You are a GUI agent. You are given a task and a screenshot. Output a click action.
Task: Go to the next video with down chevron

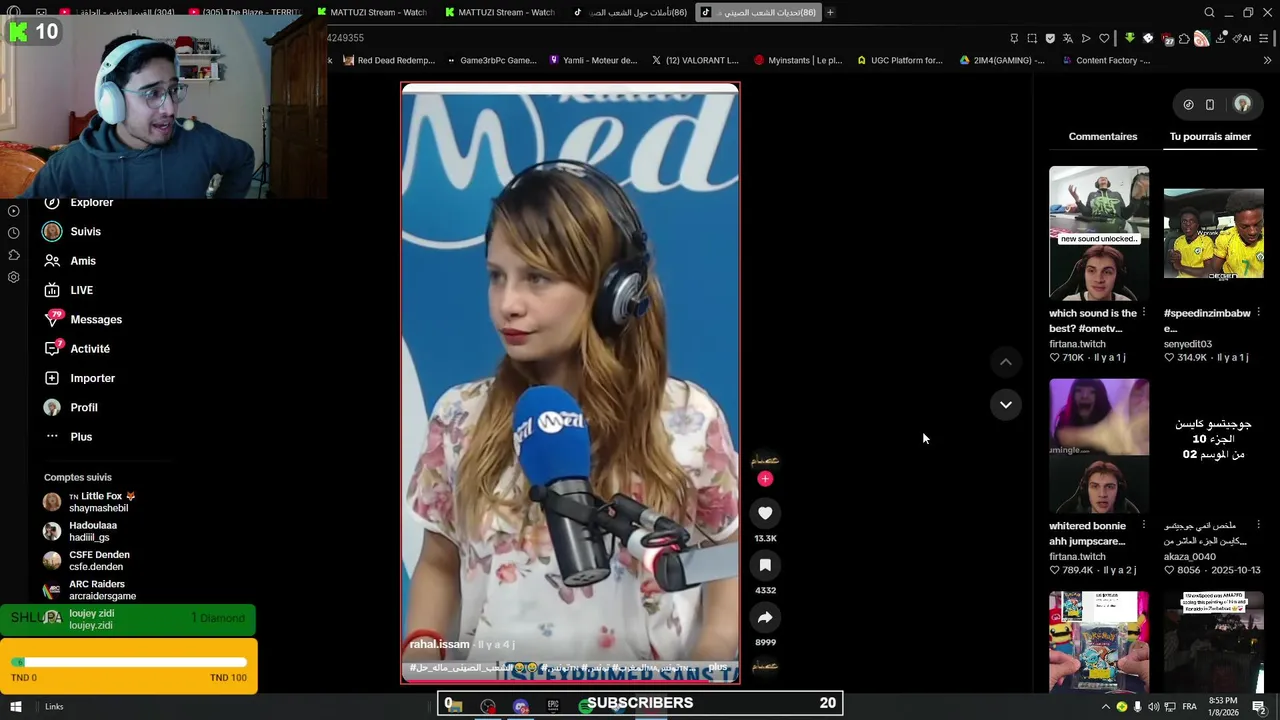[x=1006, y=405]
